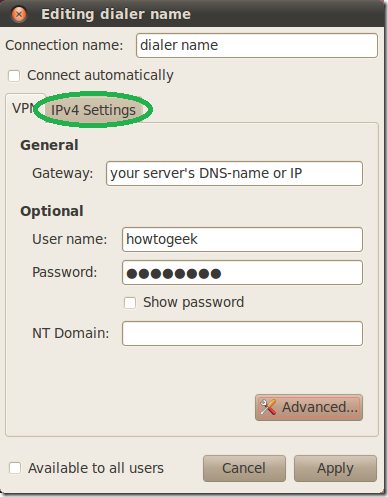The width and height of the screenshot is (388, 497).
Task: Switch to the VPN tab
Action: [x=23, y=108]
